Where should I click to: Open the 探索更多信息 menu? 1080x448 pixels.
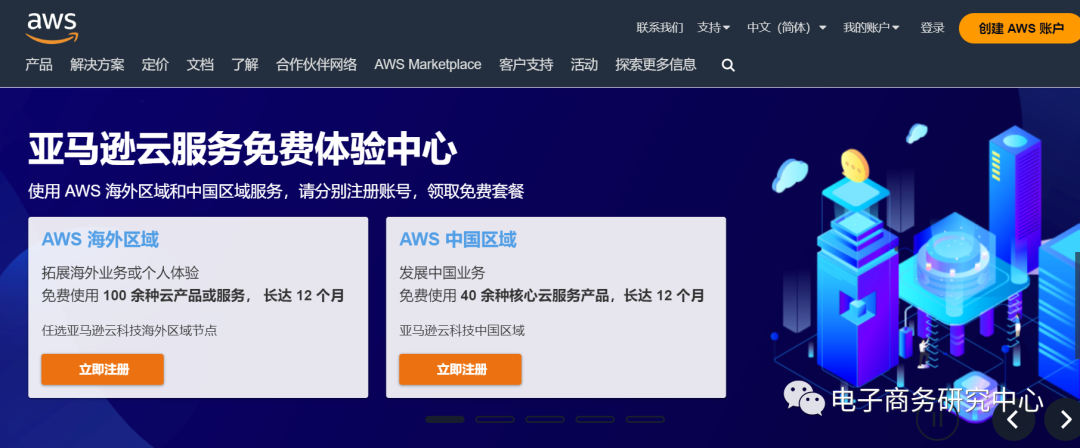[x=656, y=65]
